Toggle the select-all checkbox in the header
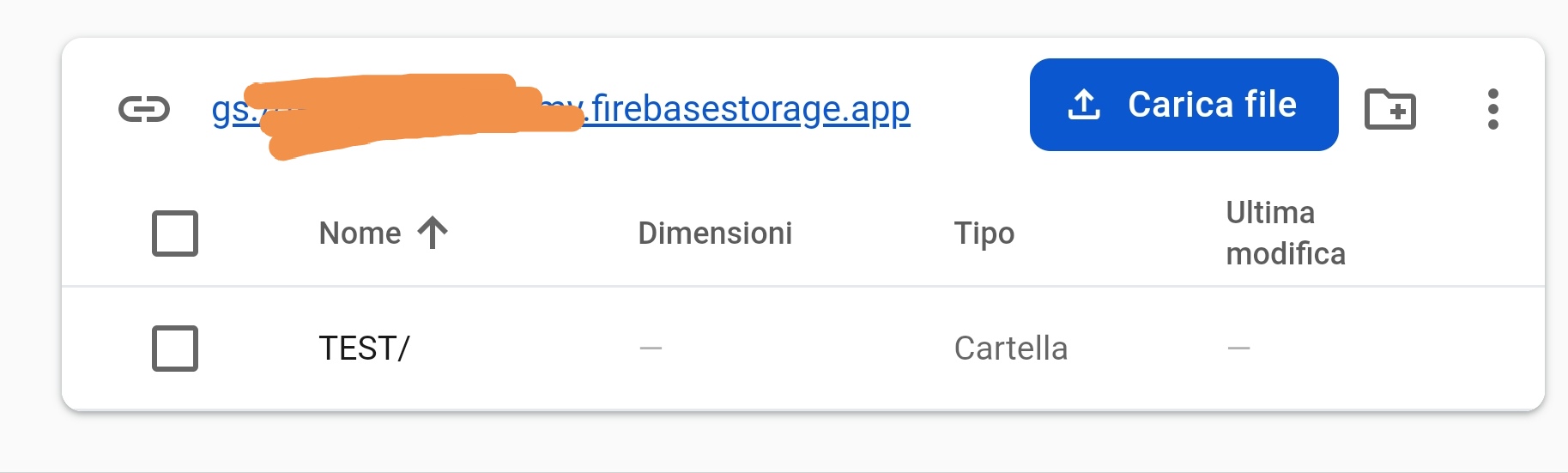The width and height of the screenshot is (1568, 473). (x=175, y=233)
